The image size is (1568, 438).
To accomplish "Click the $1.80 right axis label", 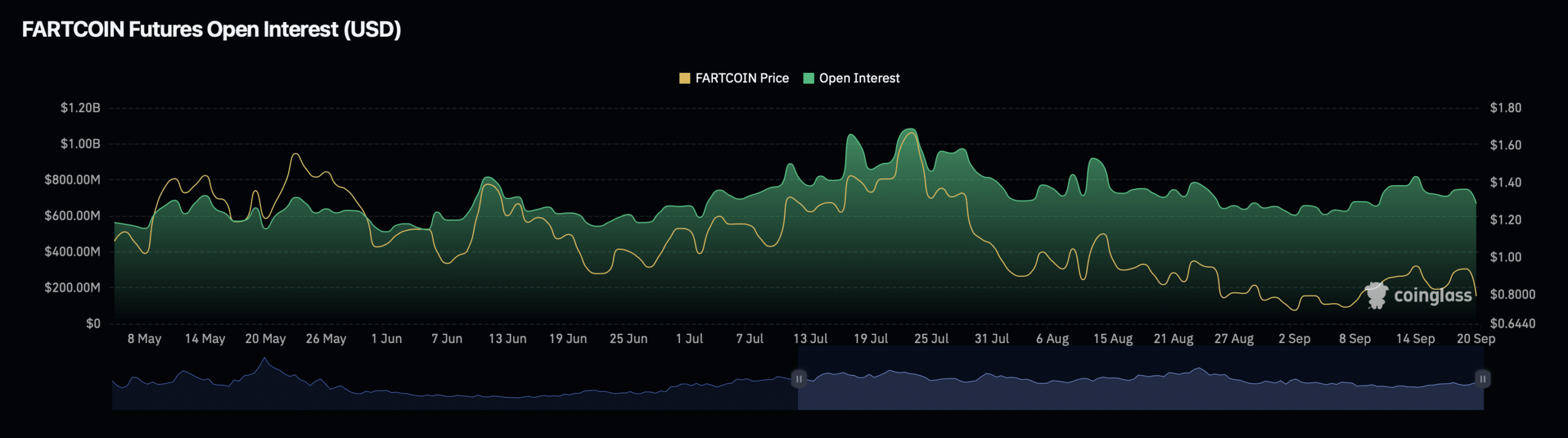I will [1506, 108].
